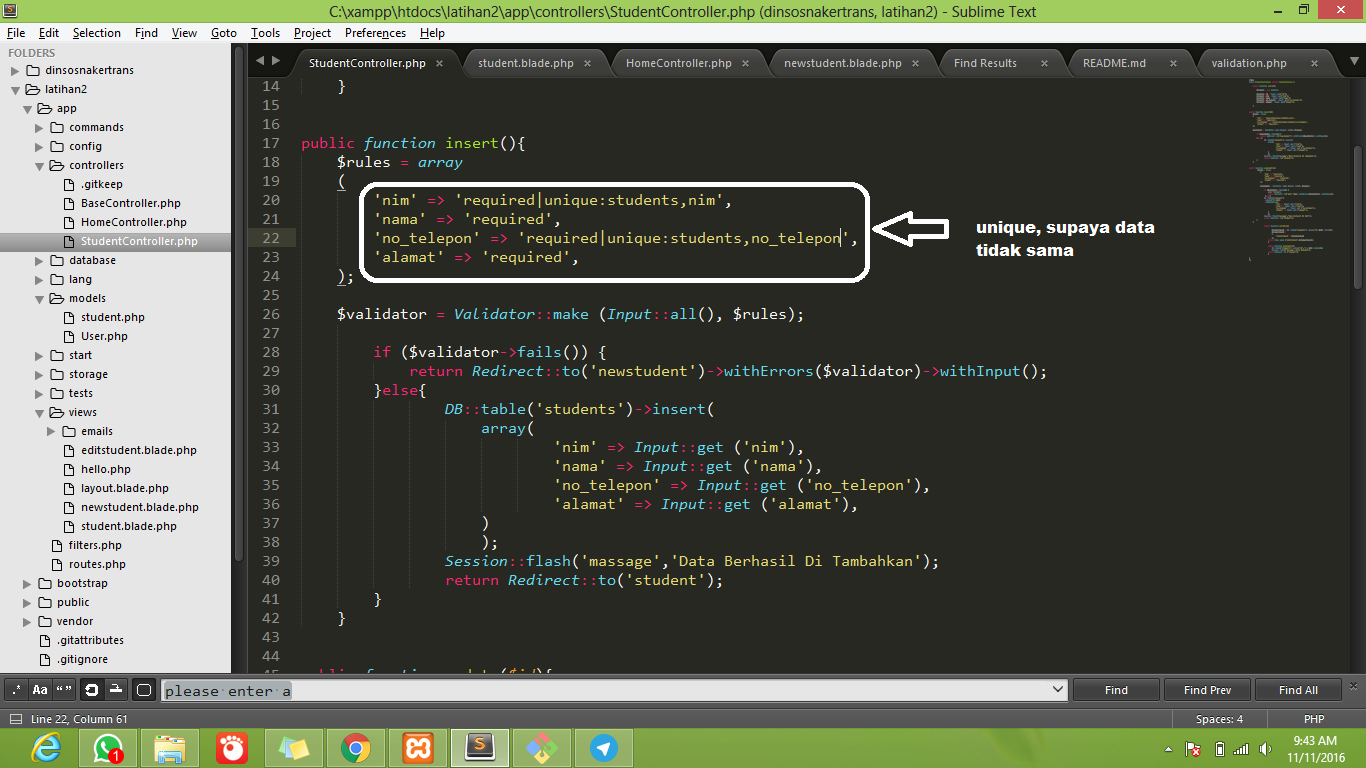The height and width of the screenshot is (768, 1366).
Task: Click the Find Prev button
Action: click(1207, 689)
